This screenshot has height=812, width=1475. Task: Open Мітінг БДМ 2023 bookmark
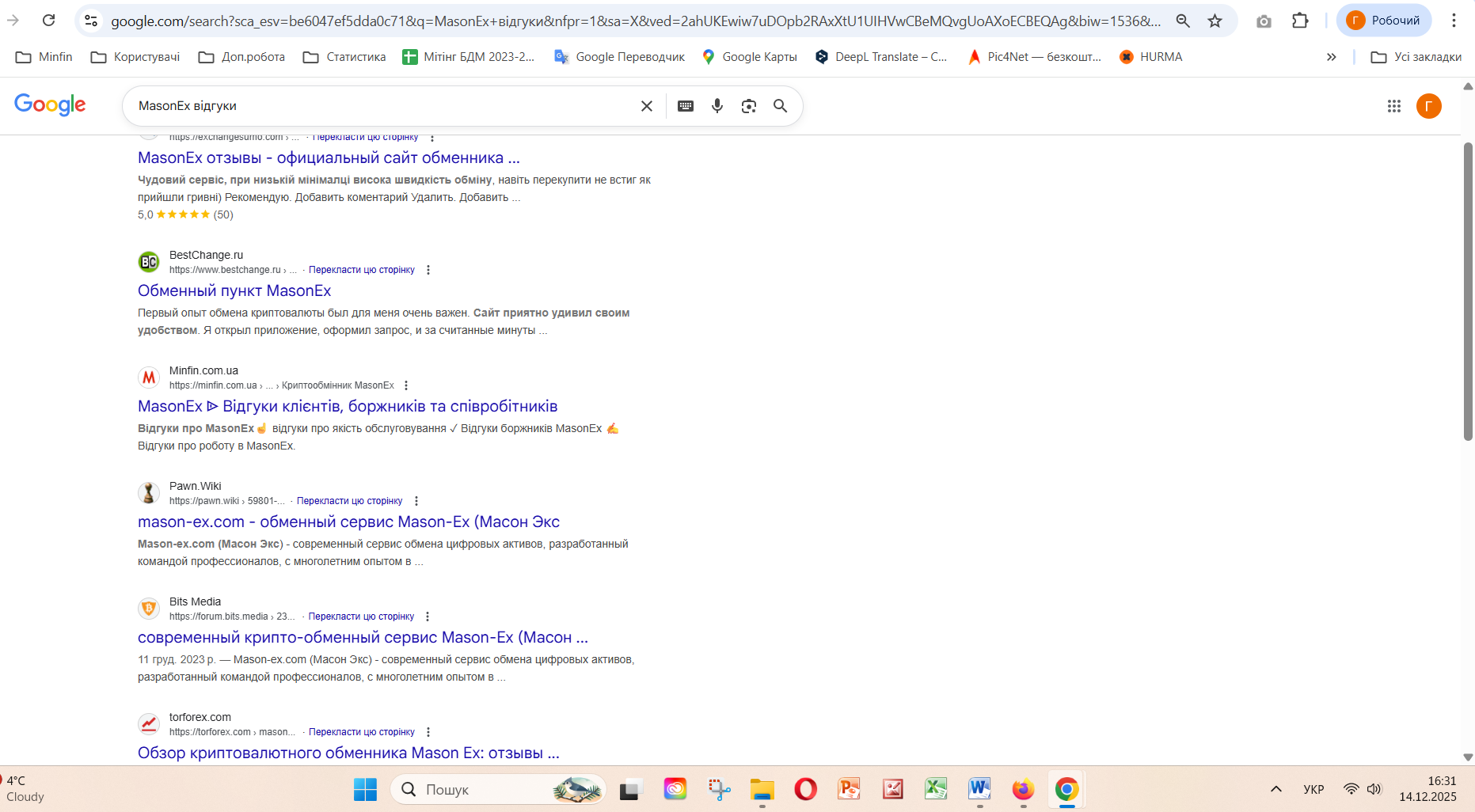point(469,57)
